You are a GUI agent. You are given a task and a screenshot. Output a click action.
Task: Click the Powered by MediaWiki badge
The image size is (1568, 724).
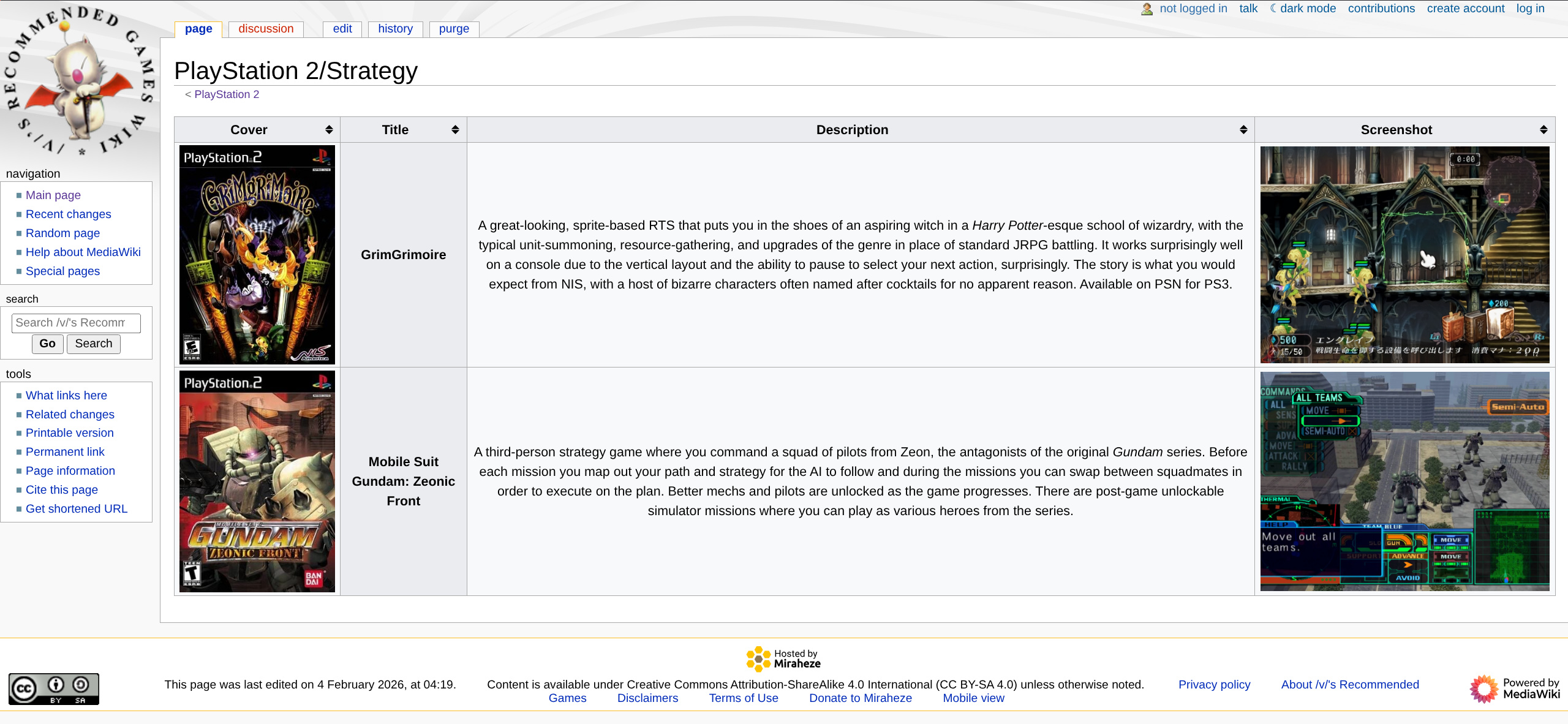point(1514,688)
